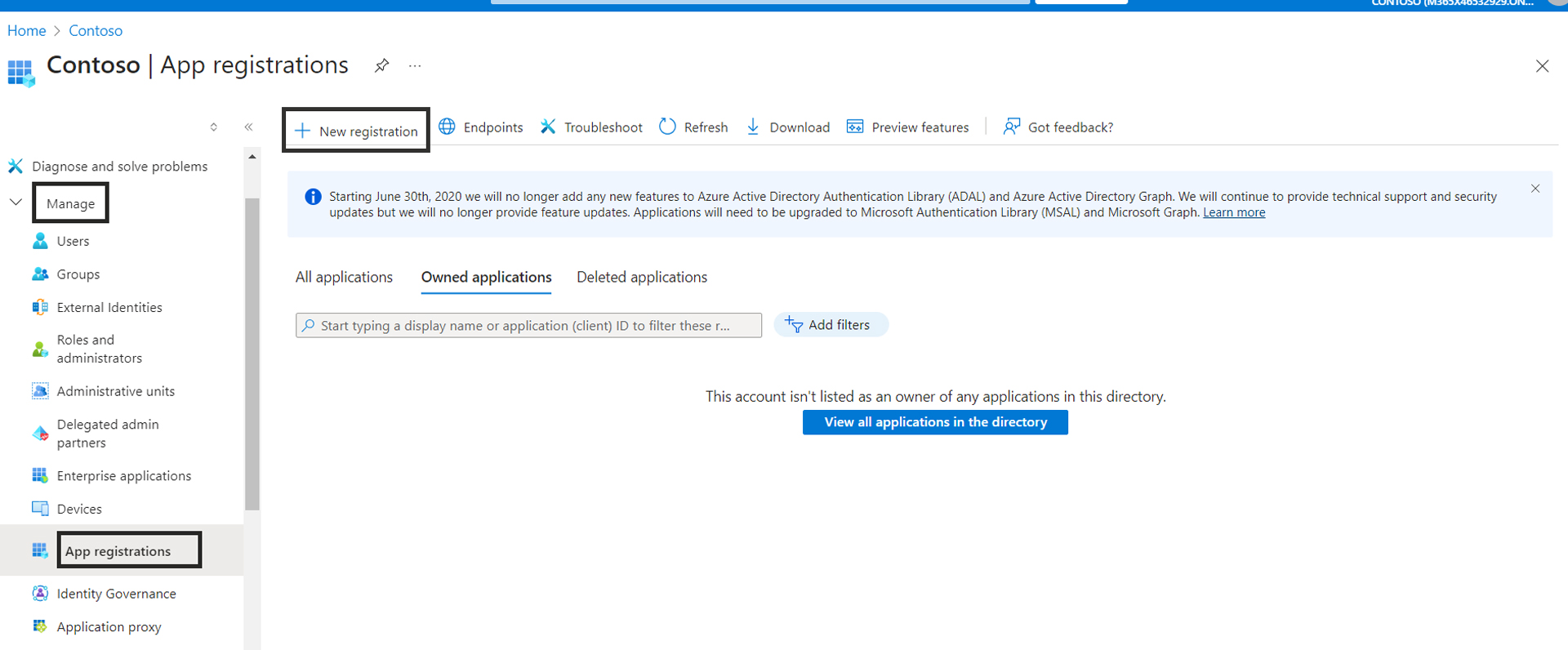Screen dimensions: 1568x650
Task: Click View all applications in the directory
Action: pos(935,422)
